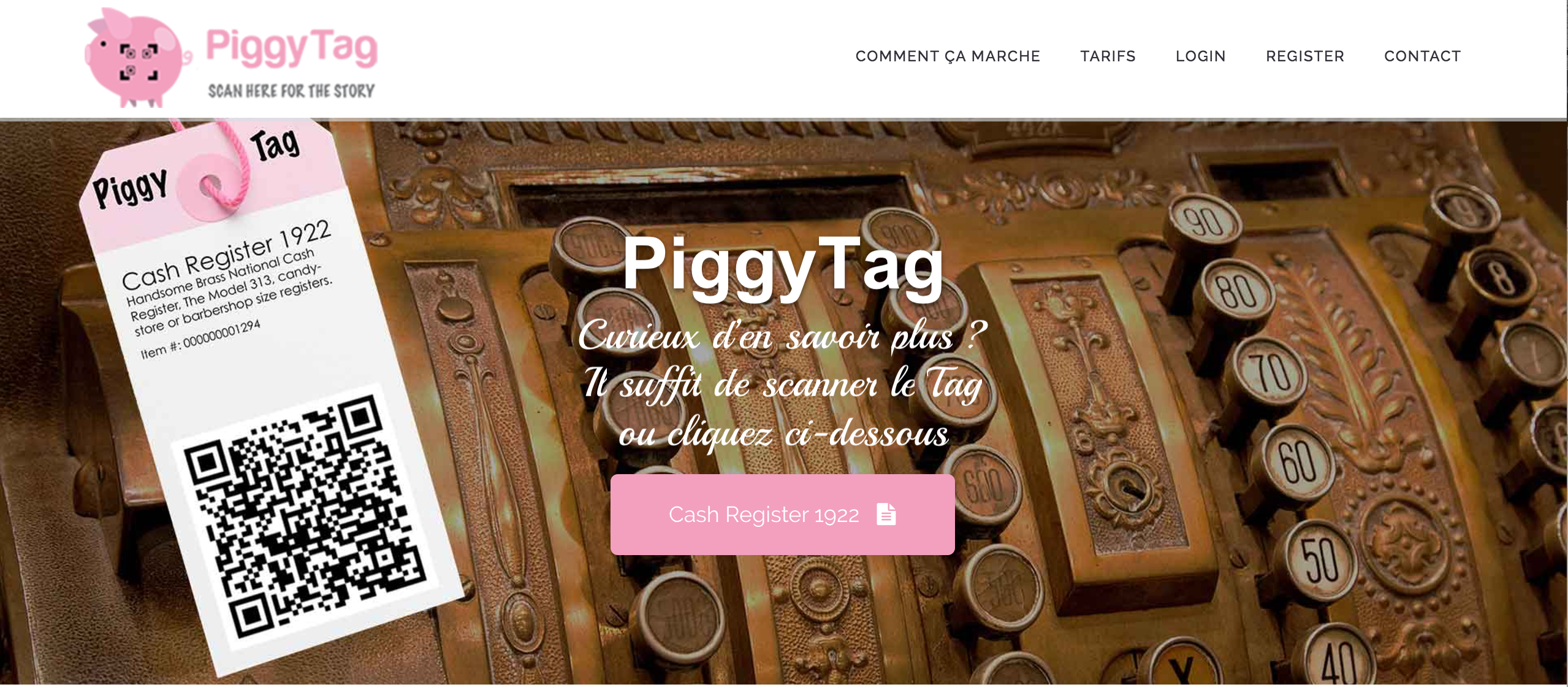Open the Contact page
The width and height of the screenshot is (1568, 687).
pos(1422,56)
